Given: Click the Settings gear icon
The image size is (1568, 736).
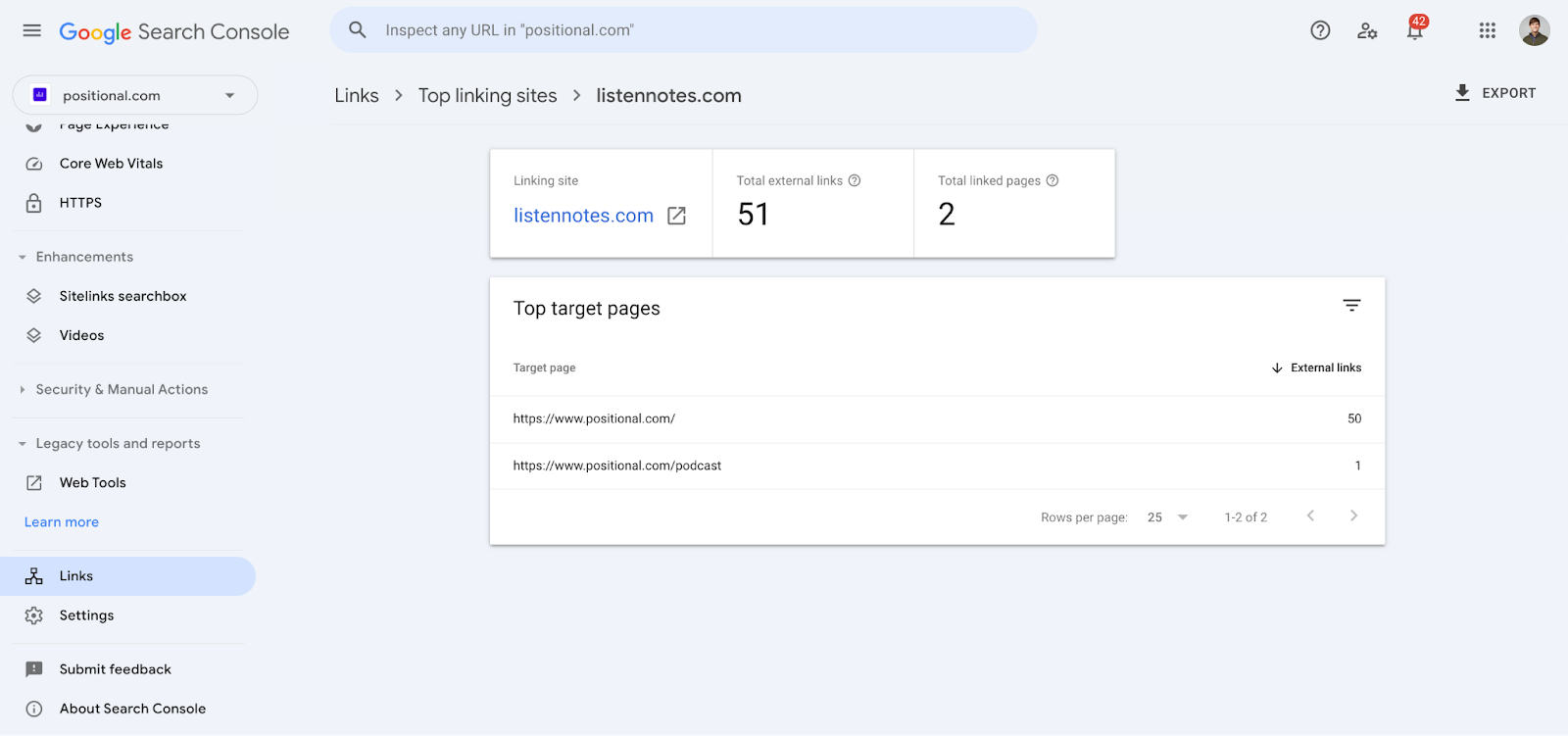Looking at the screenshot, I should [34, 615].
